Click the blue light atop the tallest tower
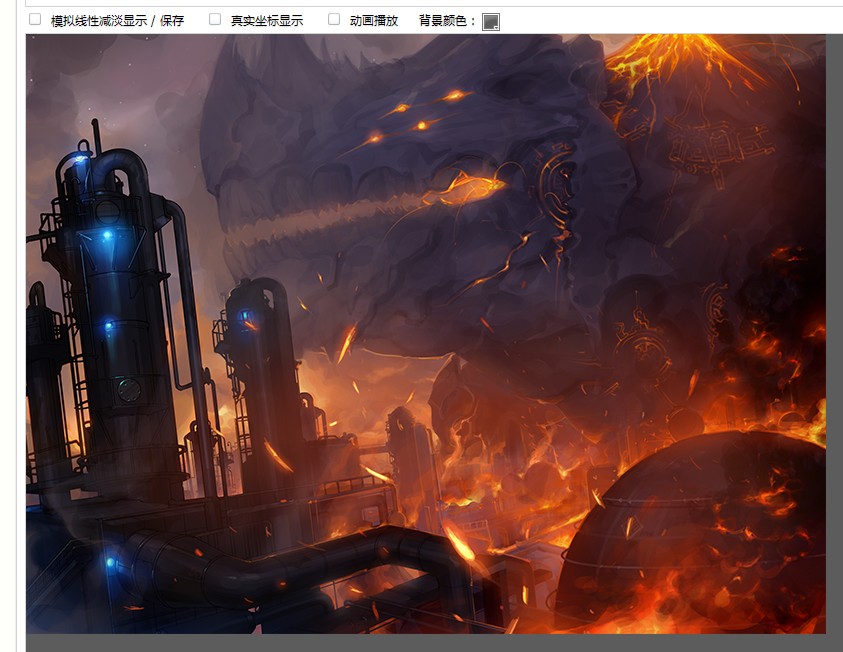 (82, 158)
